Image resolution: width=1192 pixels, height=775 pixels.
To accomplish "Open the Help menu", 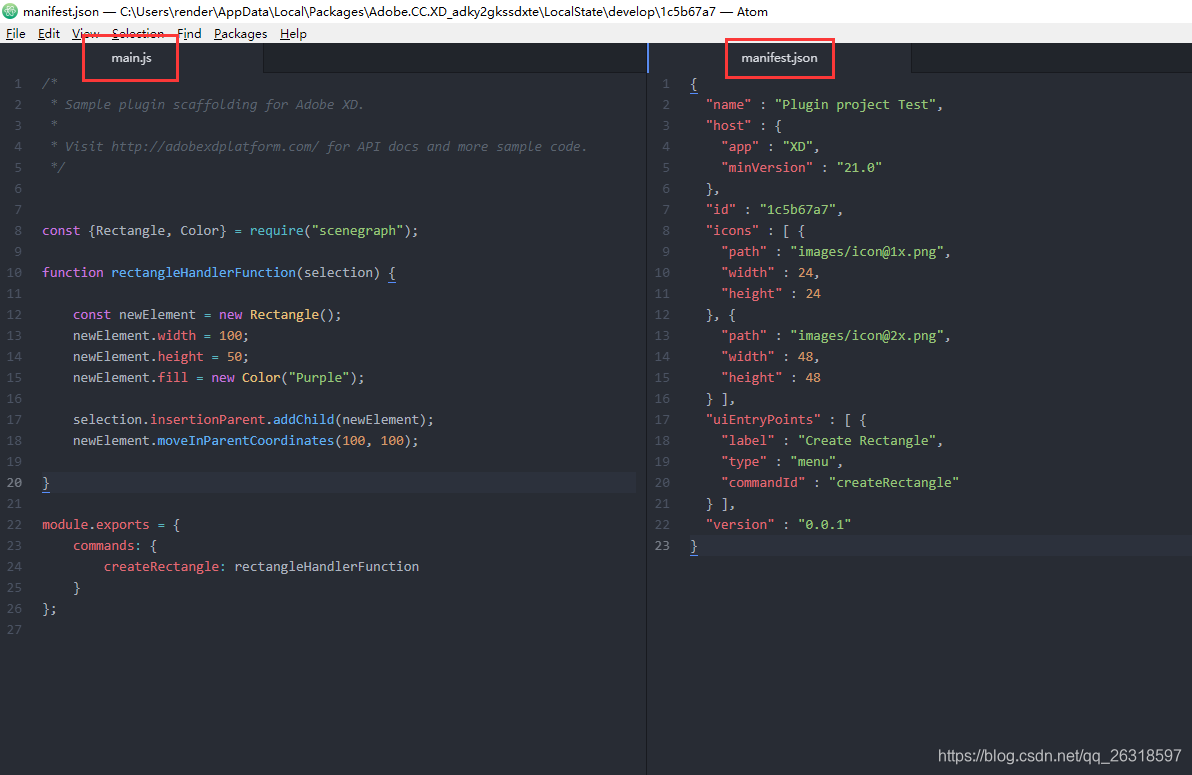I will coord(293,33).
